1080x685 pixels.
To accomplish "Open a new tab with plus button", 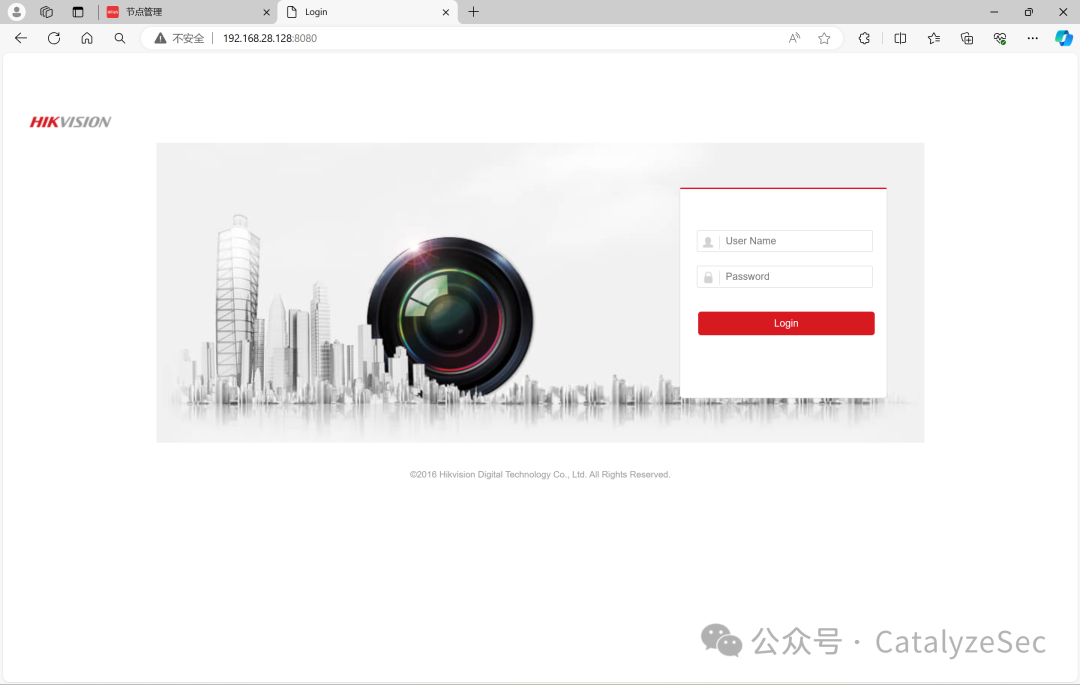I will pos(474,12).
